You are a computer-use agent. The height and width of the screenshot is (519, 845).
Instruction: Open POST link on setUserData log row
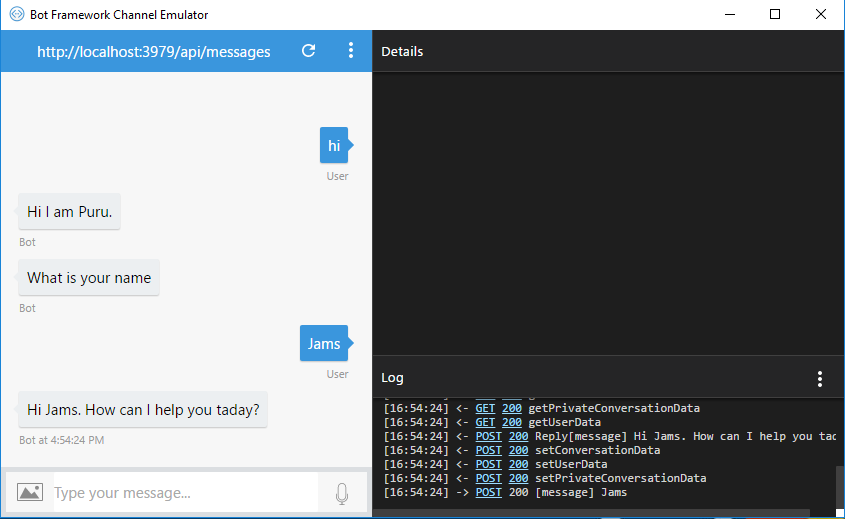[x=488, y=464]
